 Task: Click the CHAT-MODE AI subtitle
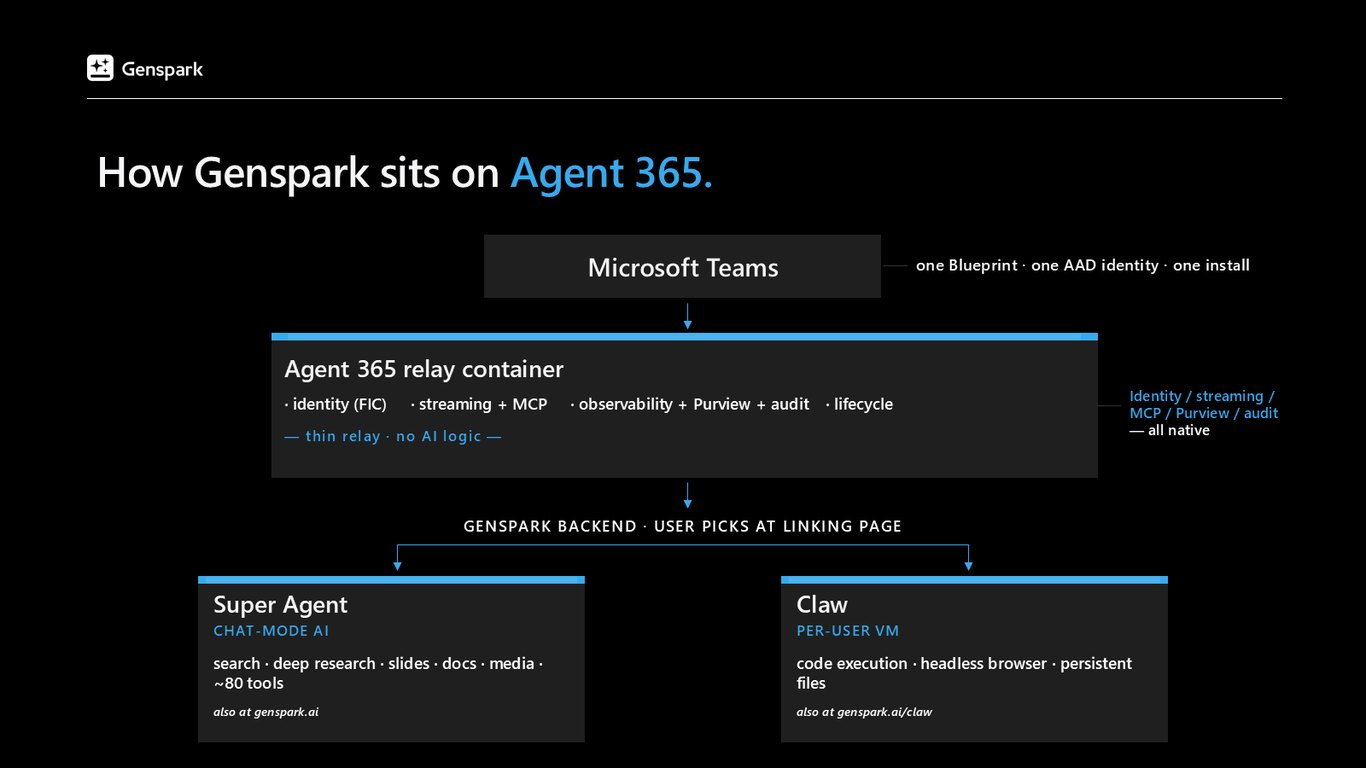(x=271, y=631)
